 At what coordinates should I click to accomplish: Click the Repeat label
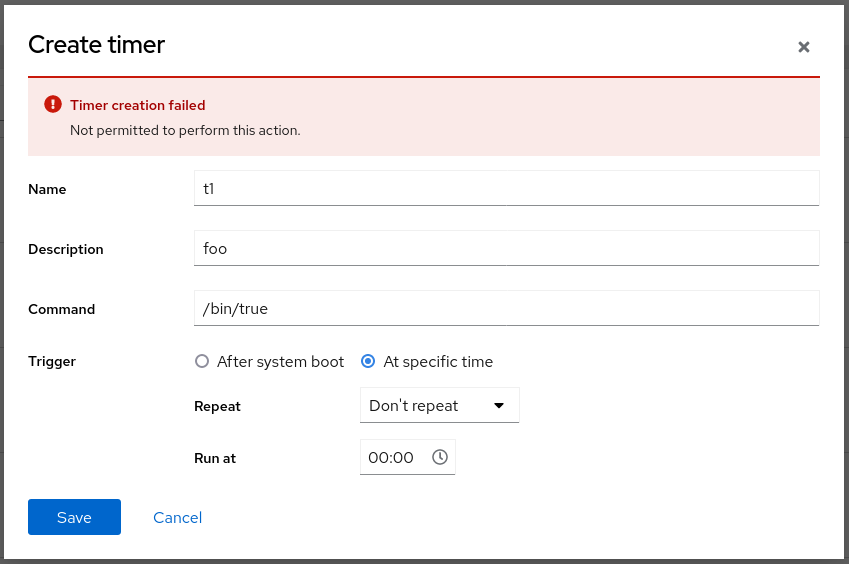[217, 406]
